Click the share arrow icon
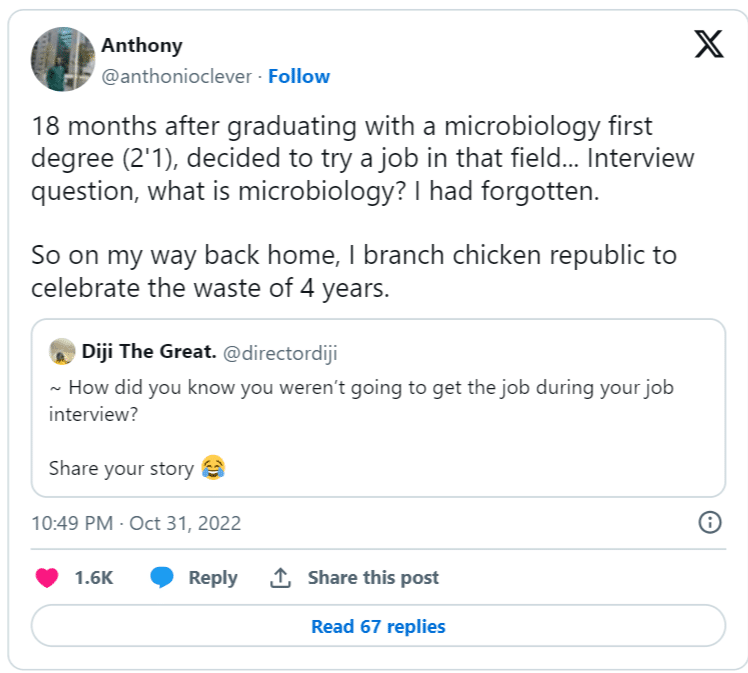Image resolution: width=748 pixels, height=673 pixels. 280,577
